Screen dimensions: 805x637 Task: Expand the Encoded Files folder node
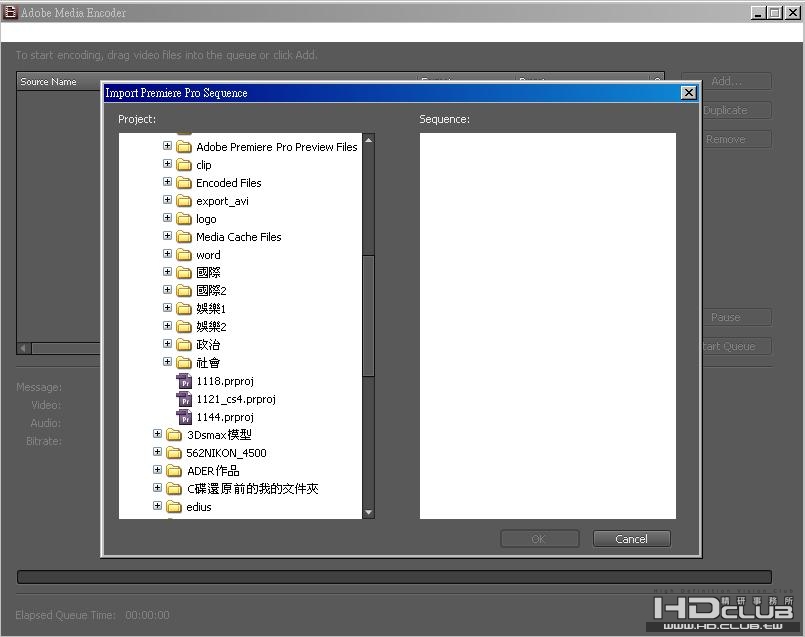click(x=167, y=182)
